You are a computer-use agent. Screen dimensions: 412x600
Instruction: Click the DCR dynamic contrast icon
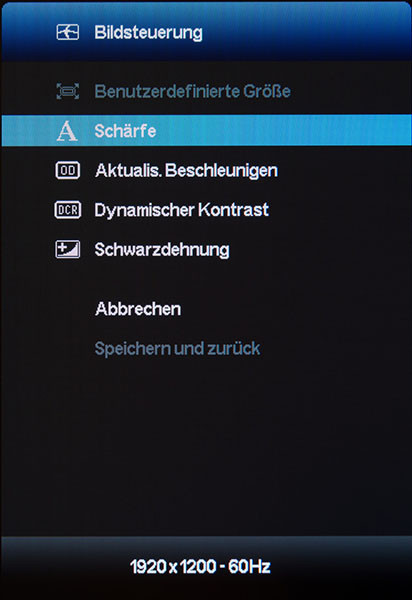[x=68, y=210]
